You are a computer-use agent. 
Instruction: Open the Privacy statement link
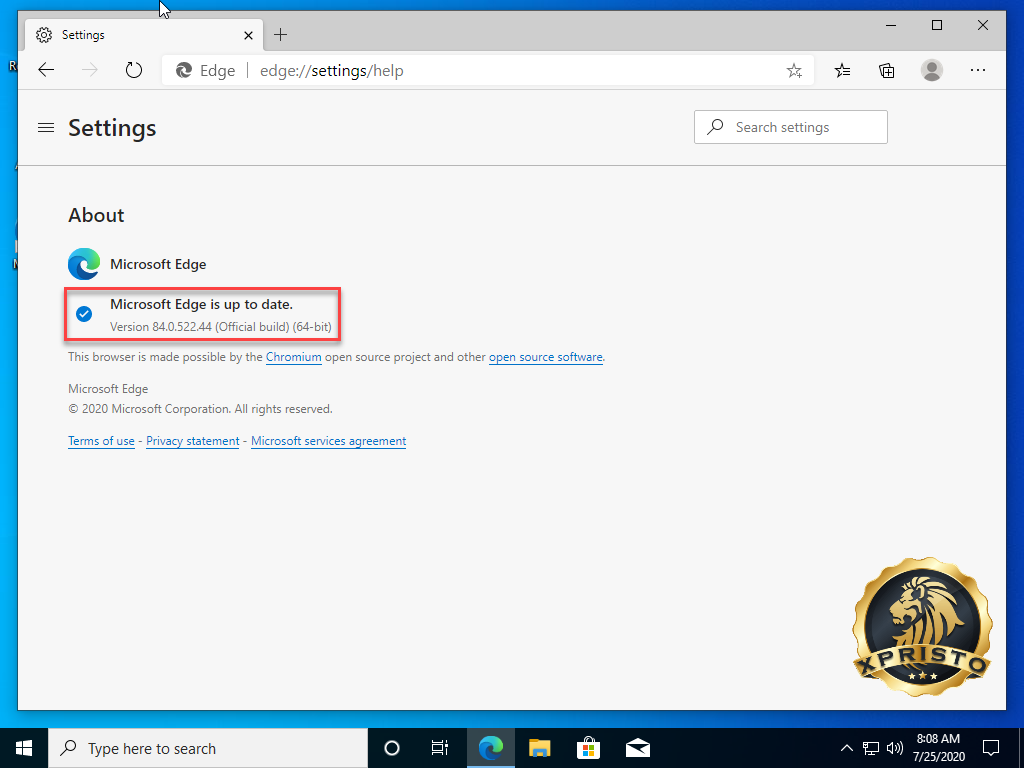click(x=193, y=441)
